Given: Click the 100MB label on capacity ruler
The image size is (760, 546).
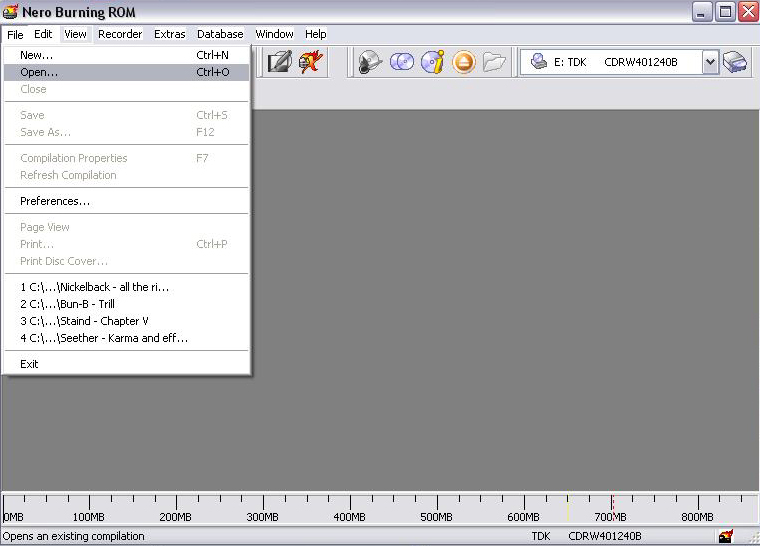Looking at the screenshot, I should click(88, 517).
